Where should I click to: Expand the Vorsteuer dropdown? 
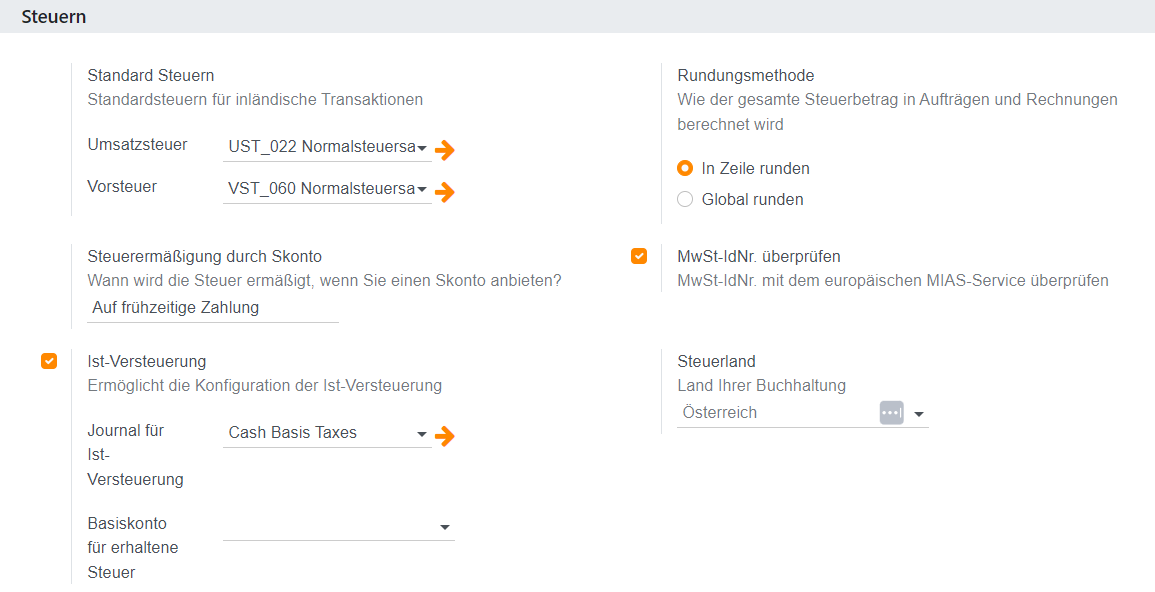(x=423, y=189)
